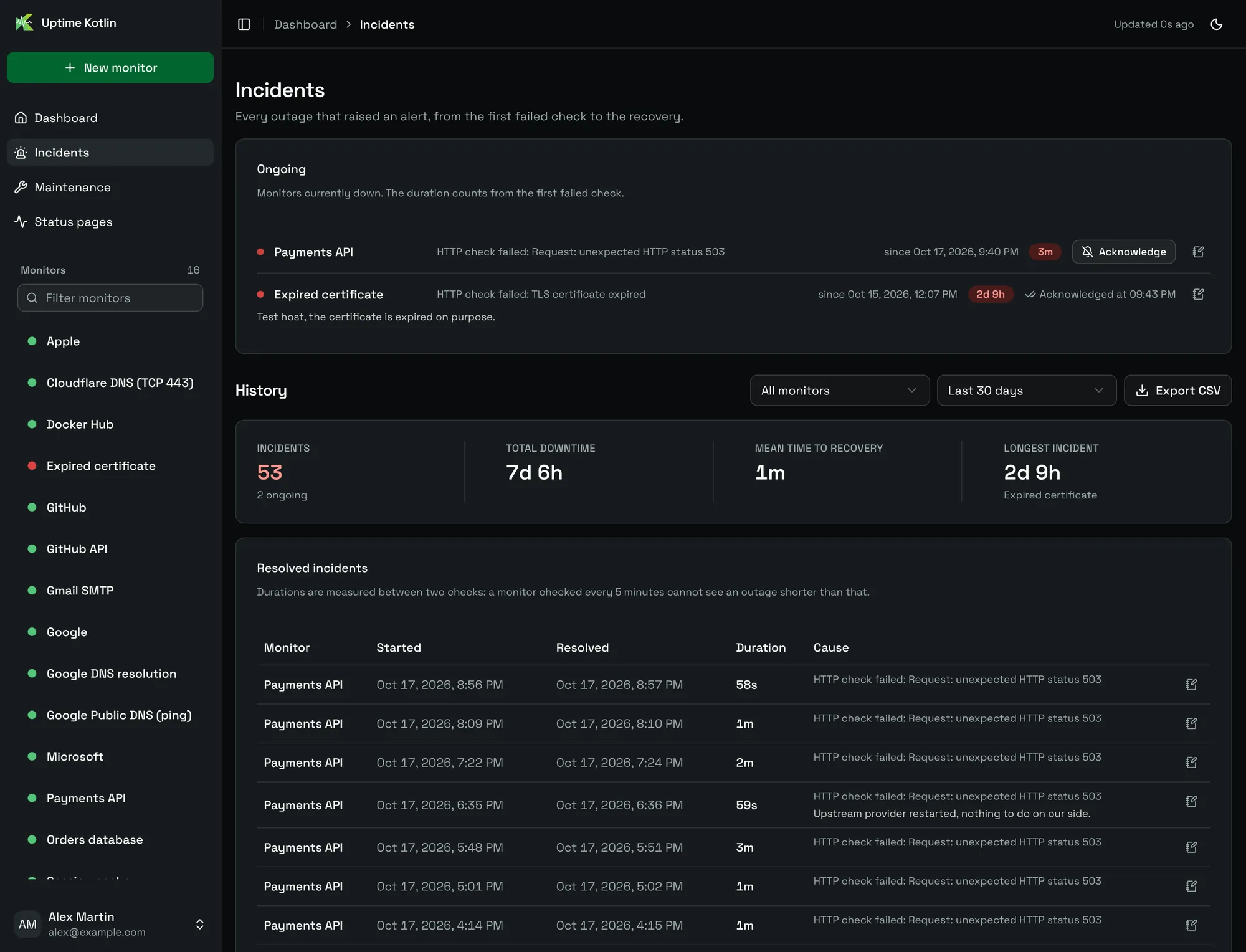Open Status pages in the sidebar
Image resolution: width=1246 pixels, height=952 pixels.
[x=110, y=222]
